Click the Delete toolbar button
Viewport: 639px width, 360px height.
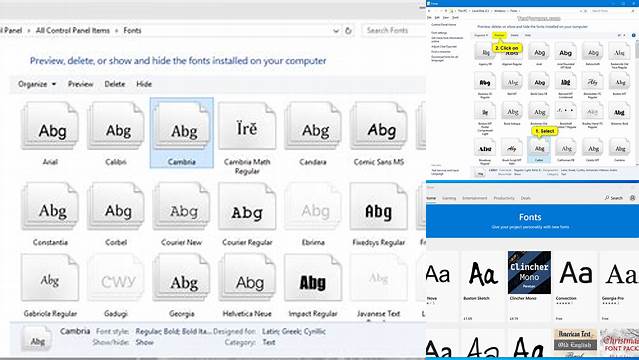point(115,84)
